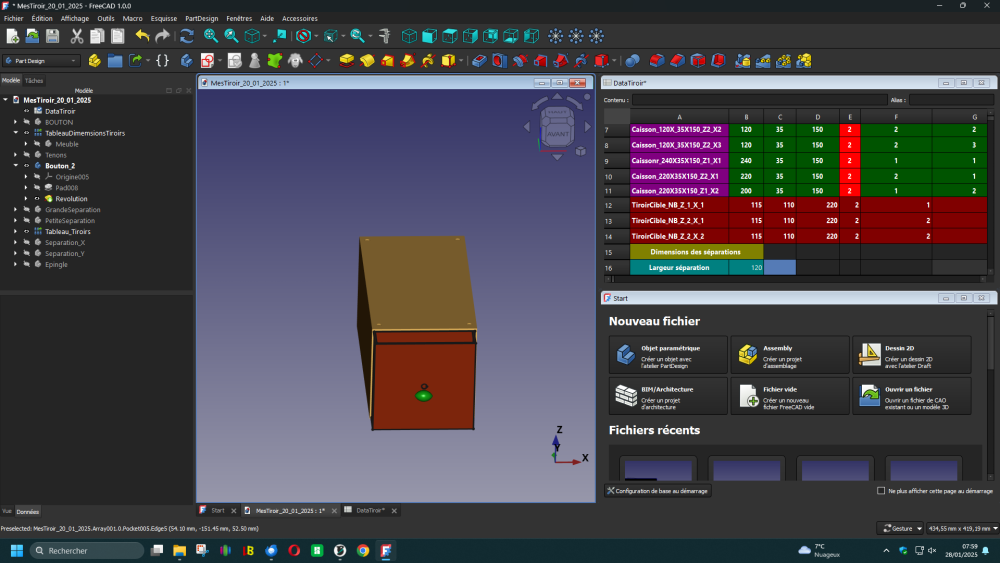Select the blue cell beside Largeur séparation

coord(779,268)
